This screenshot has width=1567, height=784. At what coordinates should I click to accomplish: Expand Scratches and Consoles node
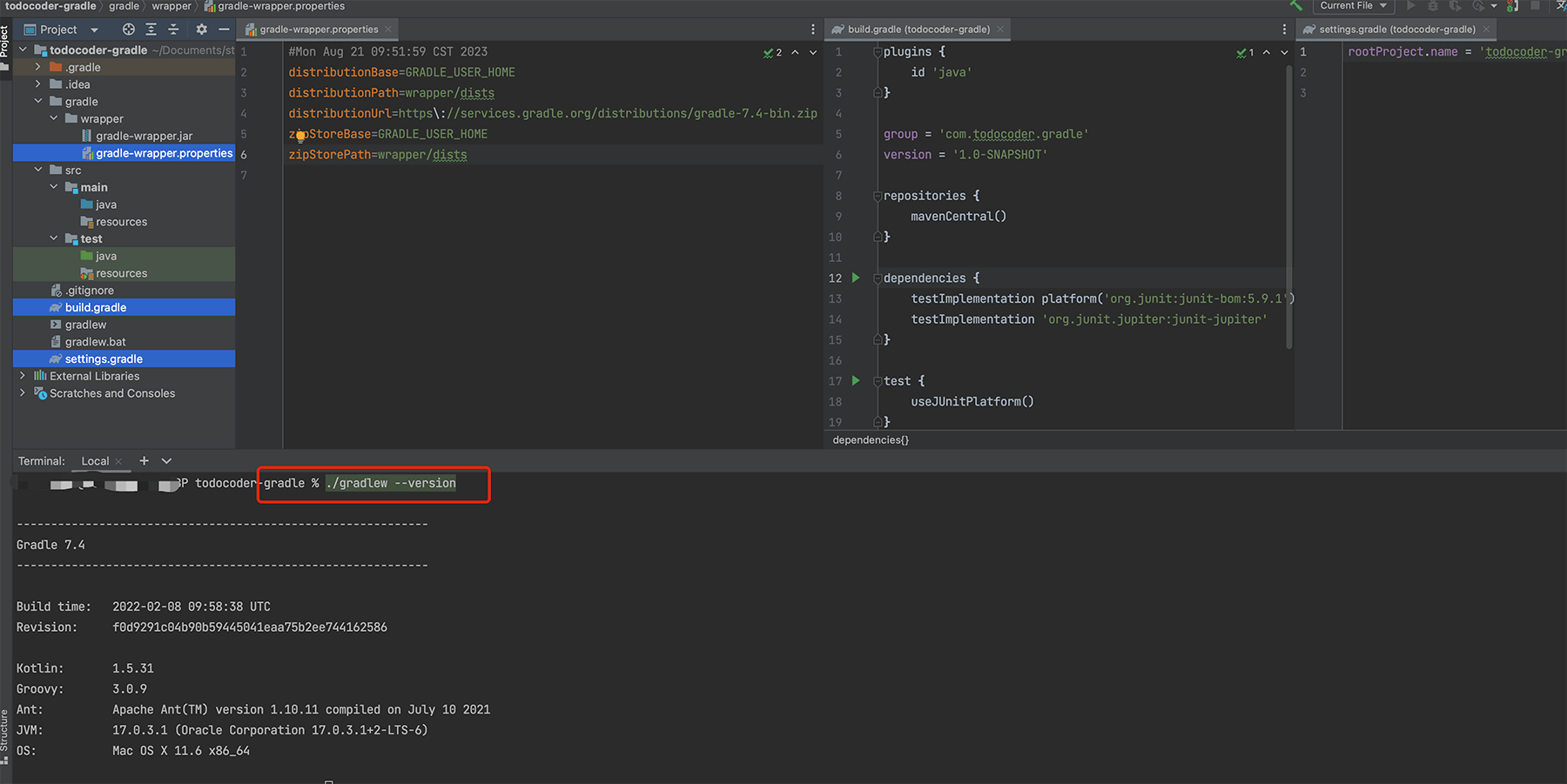click(23, 393)
